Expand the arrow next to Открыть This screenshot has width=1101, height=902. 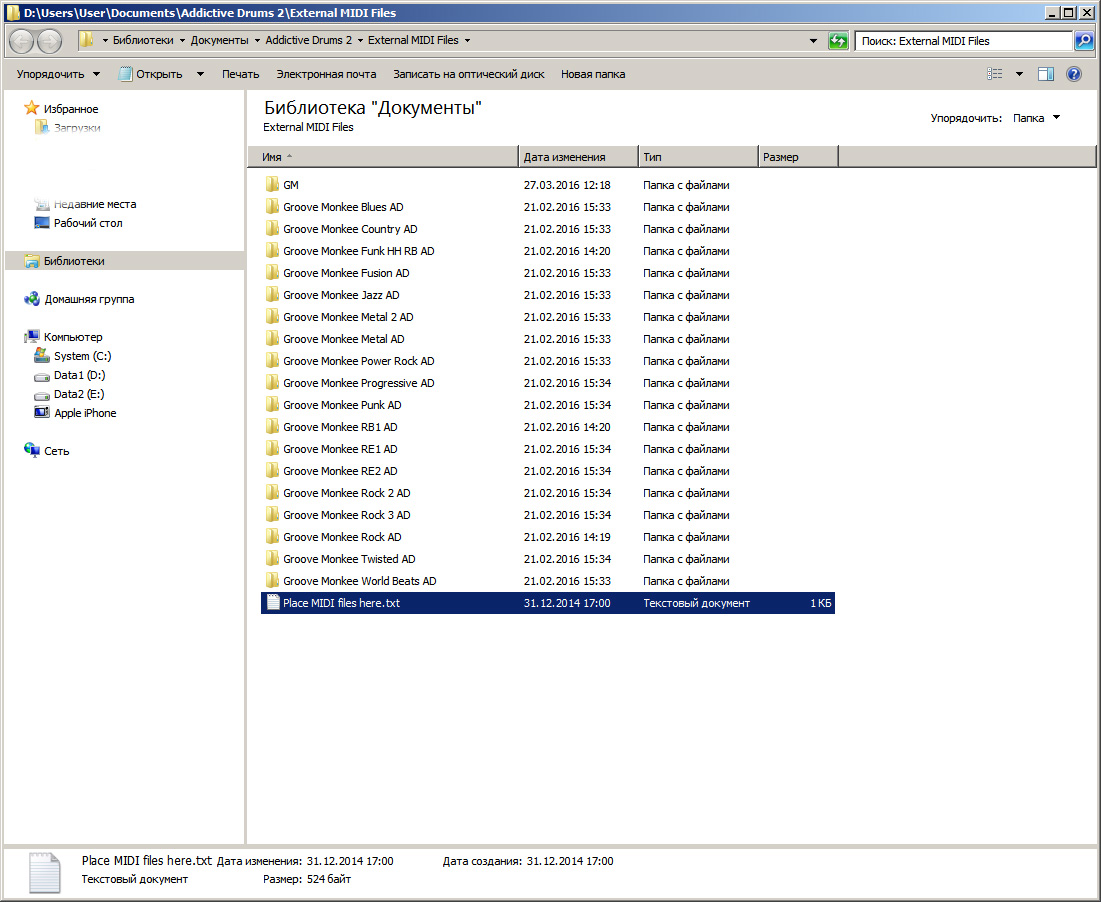click(x=200, y=74)
